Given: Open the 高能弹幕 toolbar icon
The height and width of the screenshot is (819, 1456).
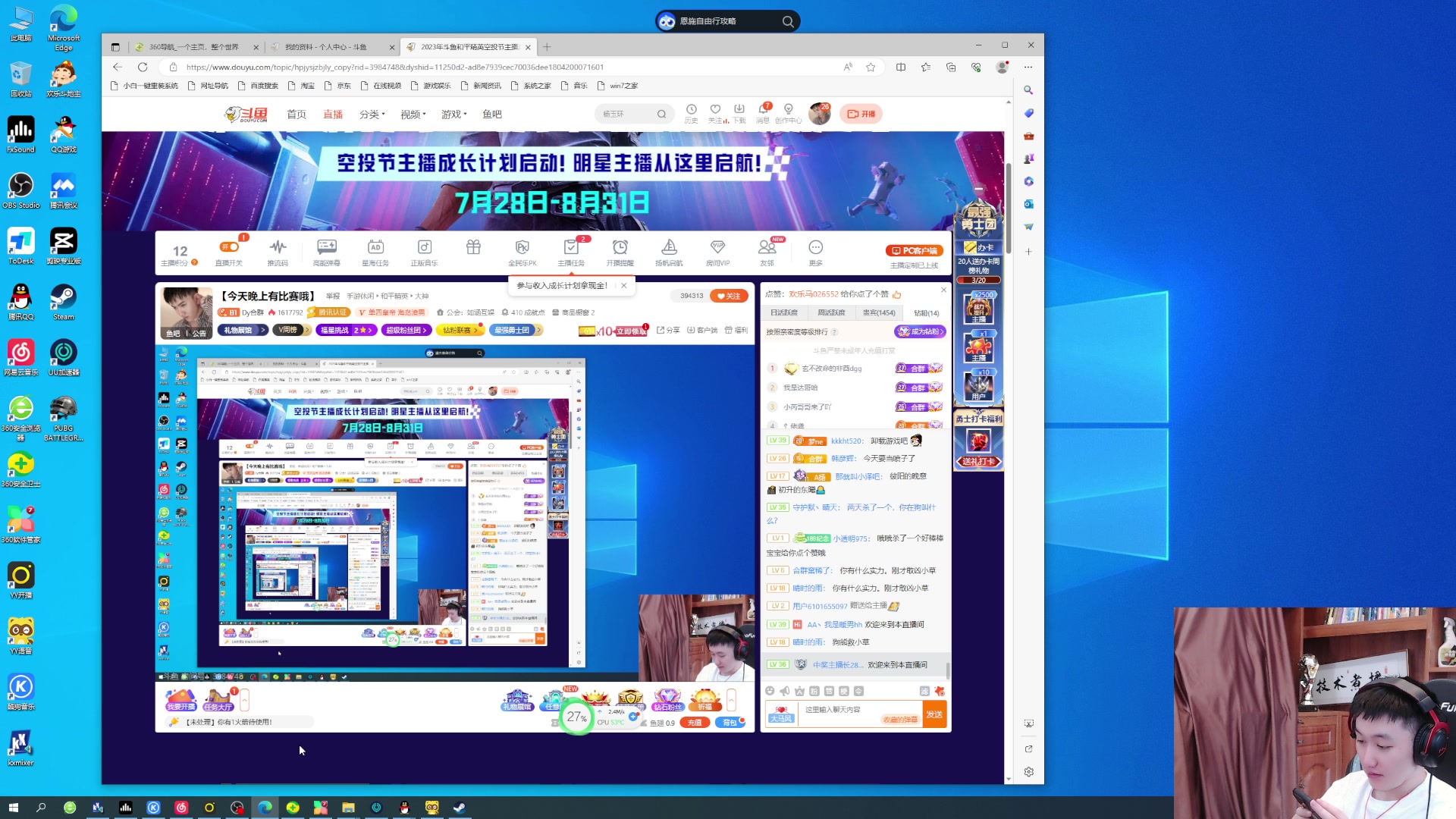Looking at the screenshot, I should (x=327, y=253).
